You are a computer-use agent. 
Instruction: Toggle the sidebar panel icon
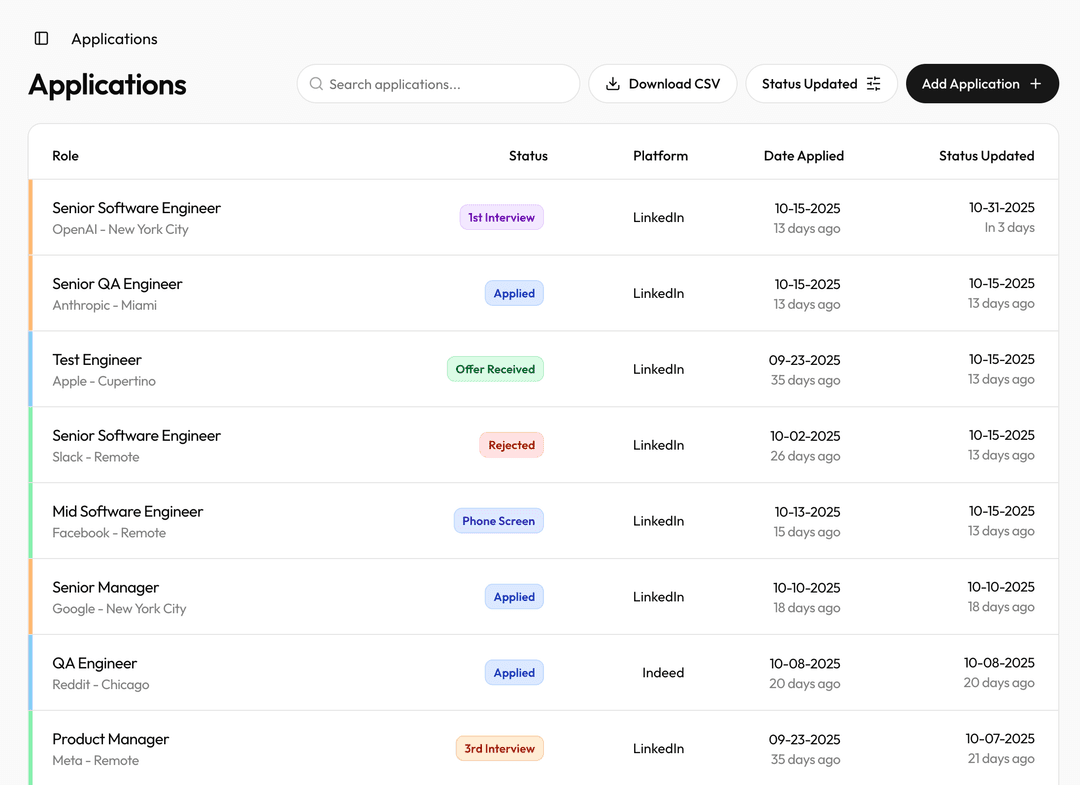41,39
